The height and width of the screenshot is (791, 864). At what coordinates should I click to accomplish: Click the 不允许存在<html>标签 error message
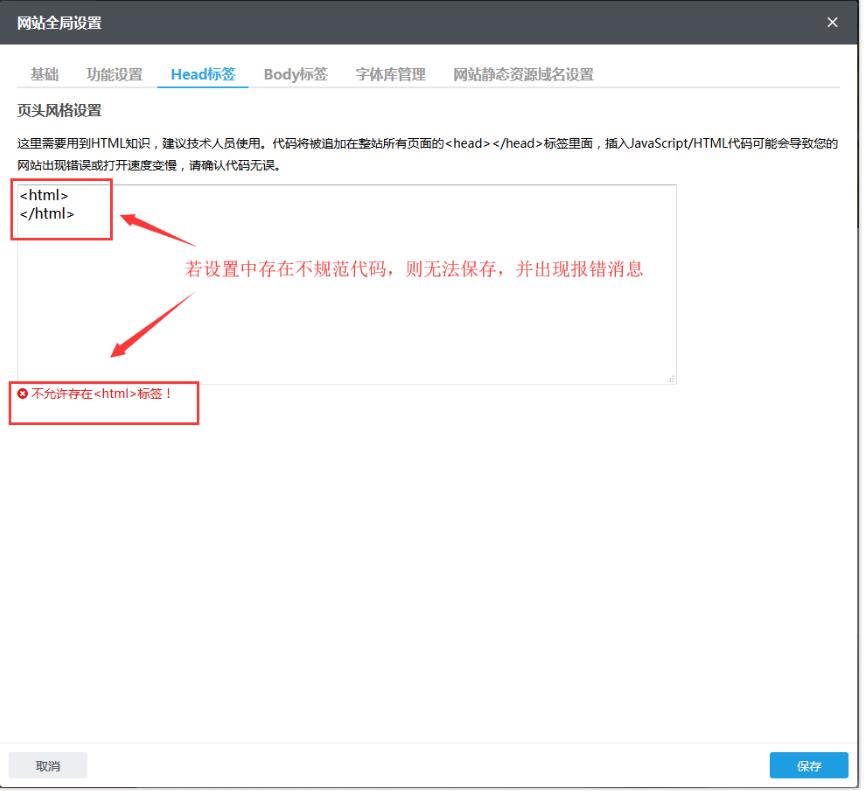pyautogui.click(x=102, y=394)
